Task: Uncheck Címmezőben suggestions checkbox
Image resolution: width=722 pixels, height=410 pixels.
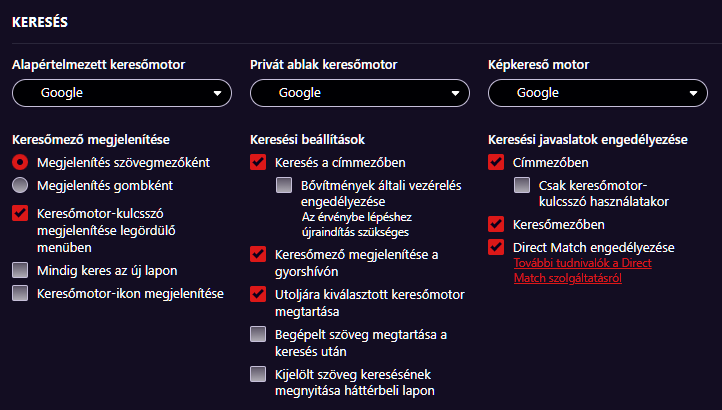Action: pos(496,162)
